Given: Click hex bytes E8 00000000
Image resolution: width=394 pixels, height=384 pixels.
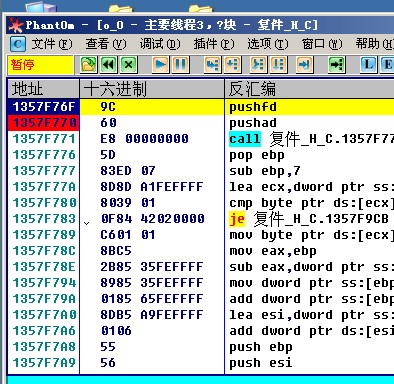Looking at the screenshot, I should point(144,139).
